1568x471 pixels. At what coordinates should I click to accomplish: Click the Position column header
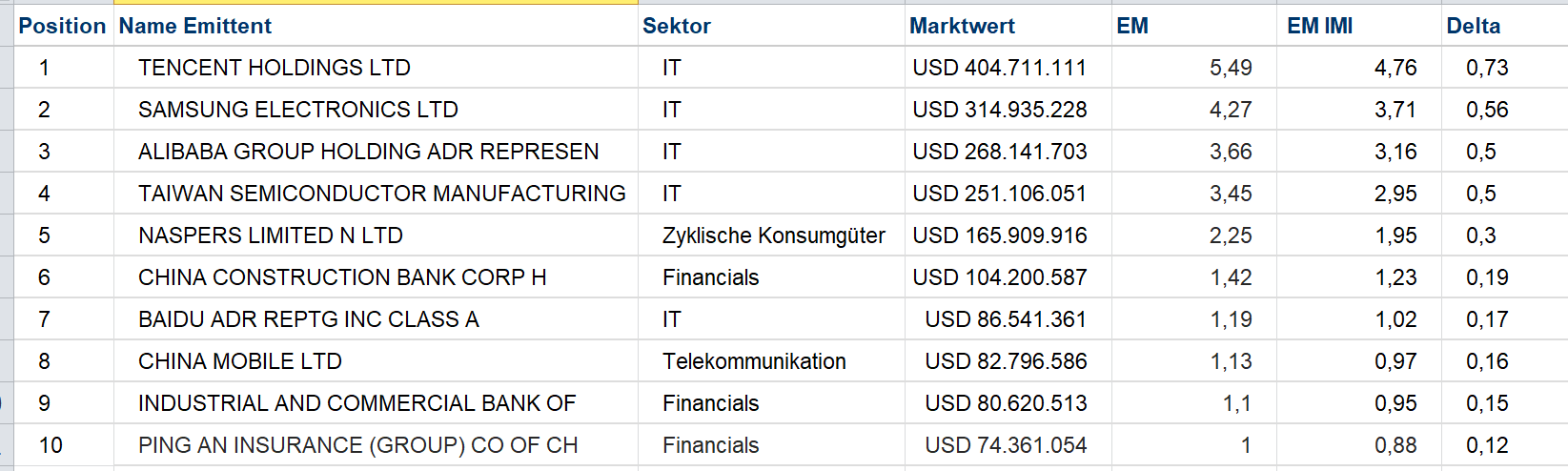point(62,26)
